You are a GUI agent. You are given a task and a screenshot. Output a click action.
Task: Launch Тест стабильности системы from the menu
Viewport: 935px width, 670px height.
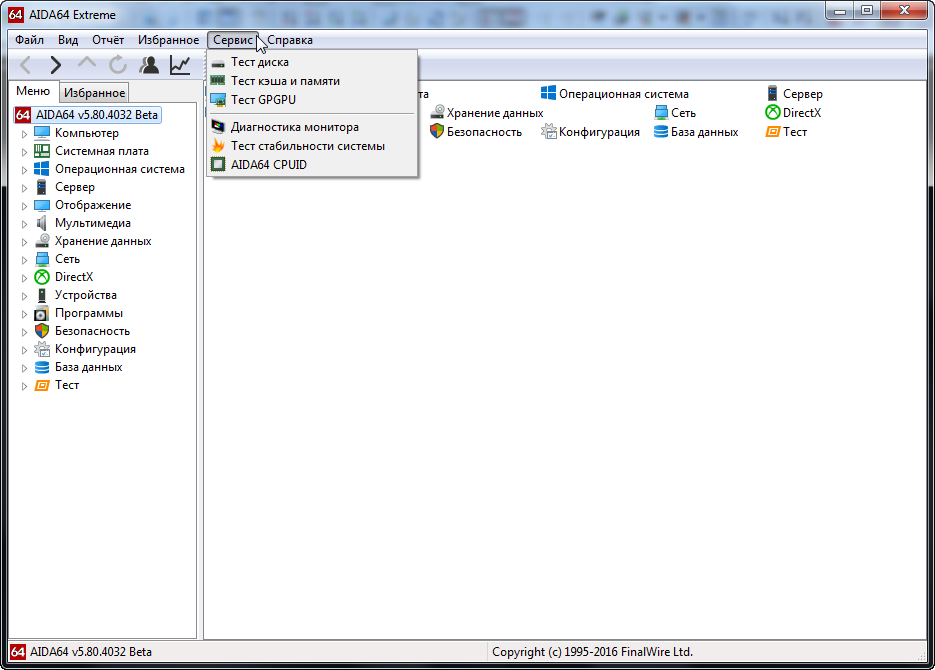pos(312,145)
